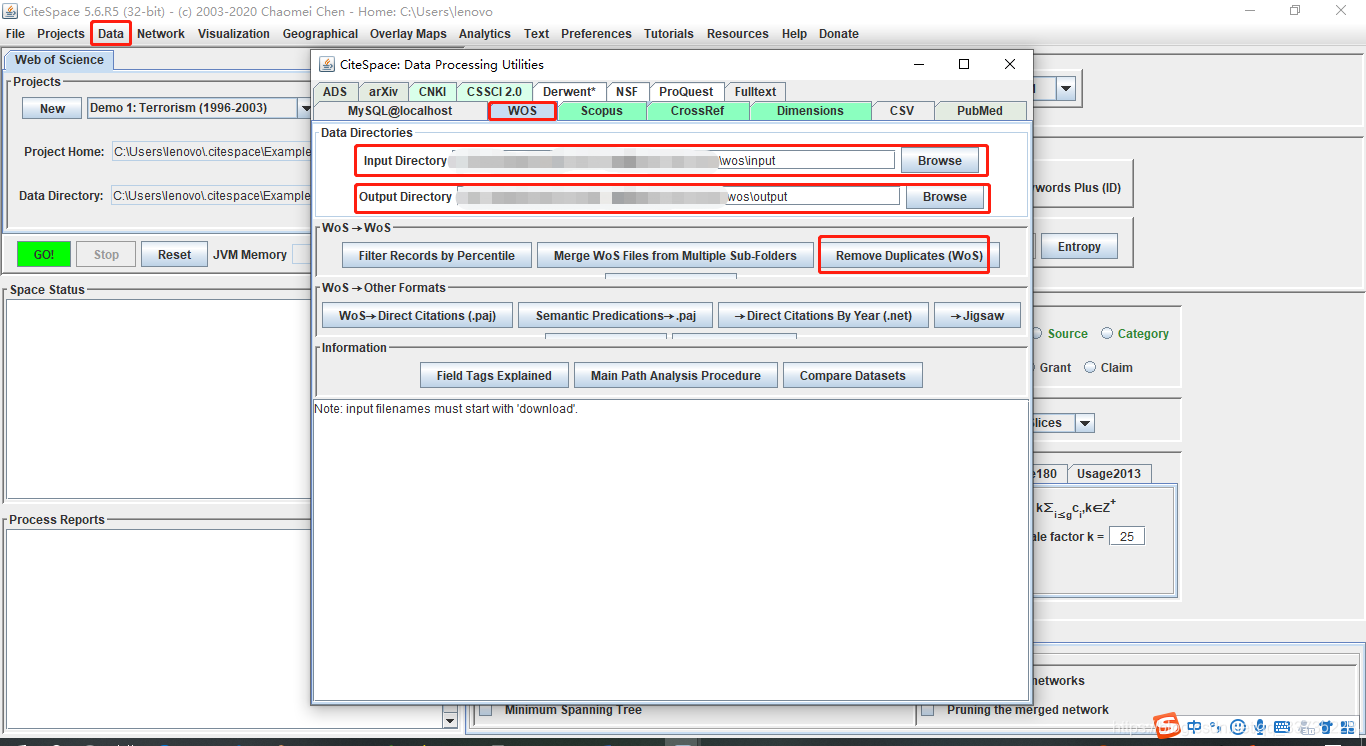Image resolution: width=1366 pixels, height=746 pixels.
Task: Open Field Tags Explained
Action: pyautogui.click(x=494, y=376)
